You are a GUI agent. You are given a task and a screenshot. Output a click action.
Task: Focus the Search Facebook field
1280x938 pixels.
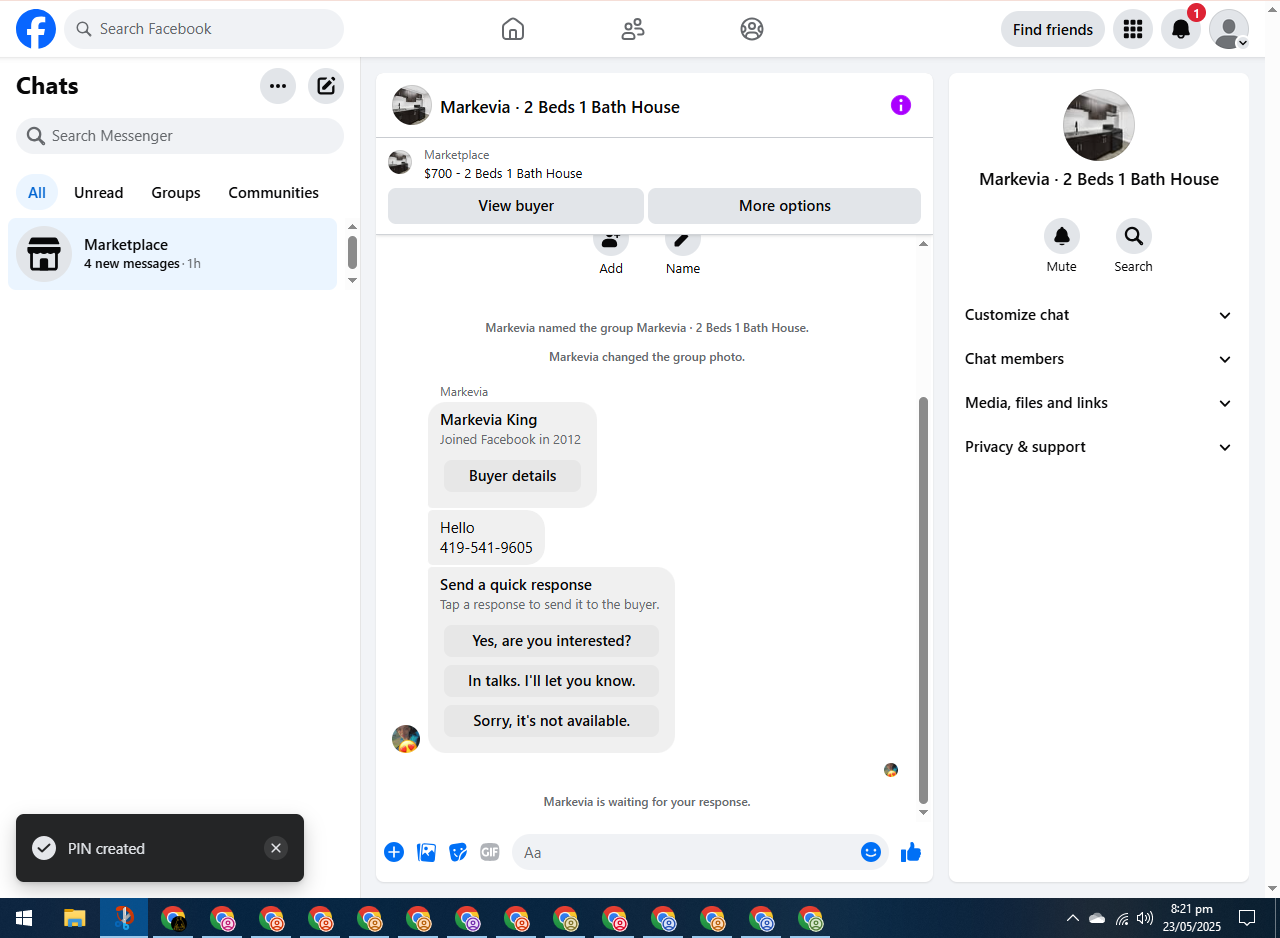[x=204, y=29]
